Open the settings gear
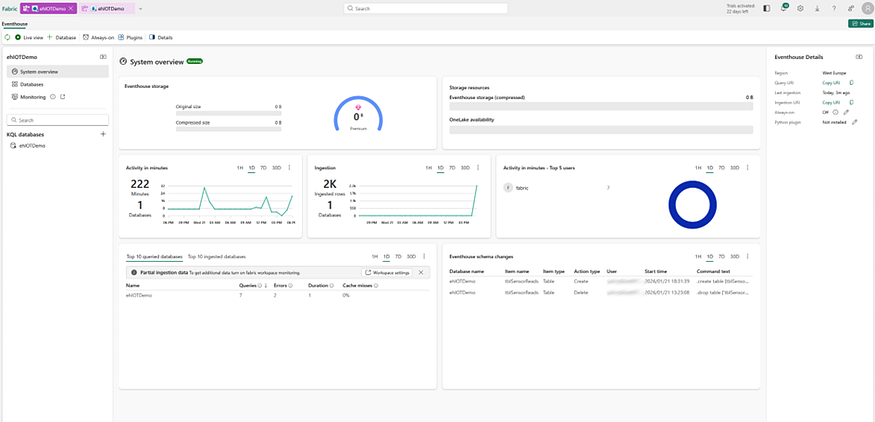This screenshot has width=875, height=422. click(800, 8)
